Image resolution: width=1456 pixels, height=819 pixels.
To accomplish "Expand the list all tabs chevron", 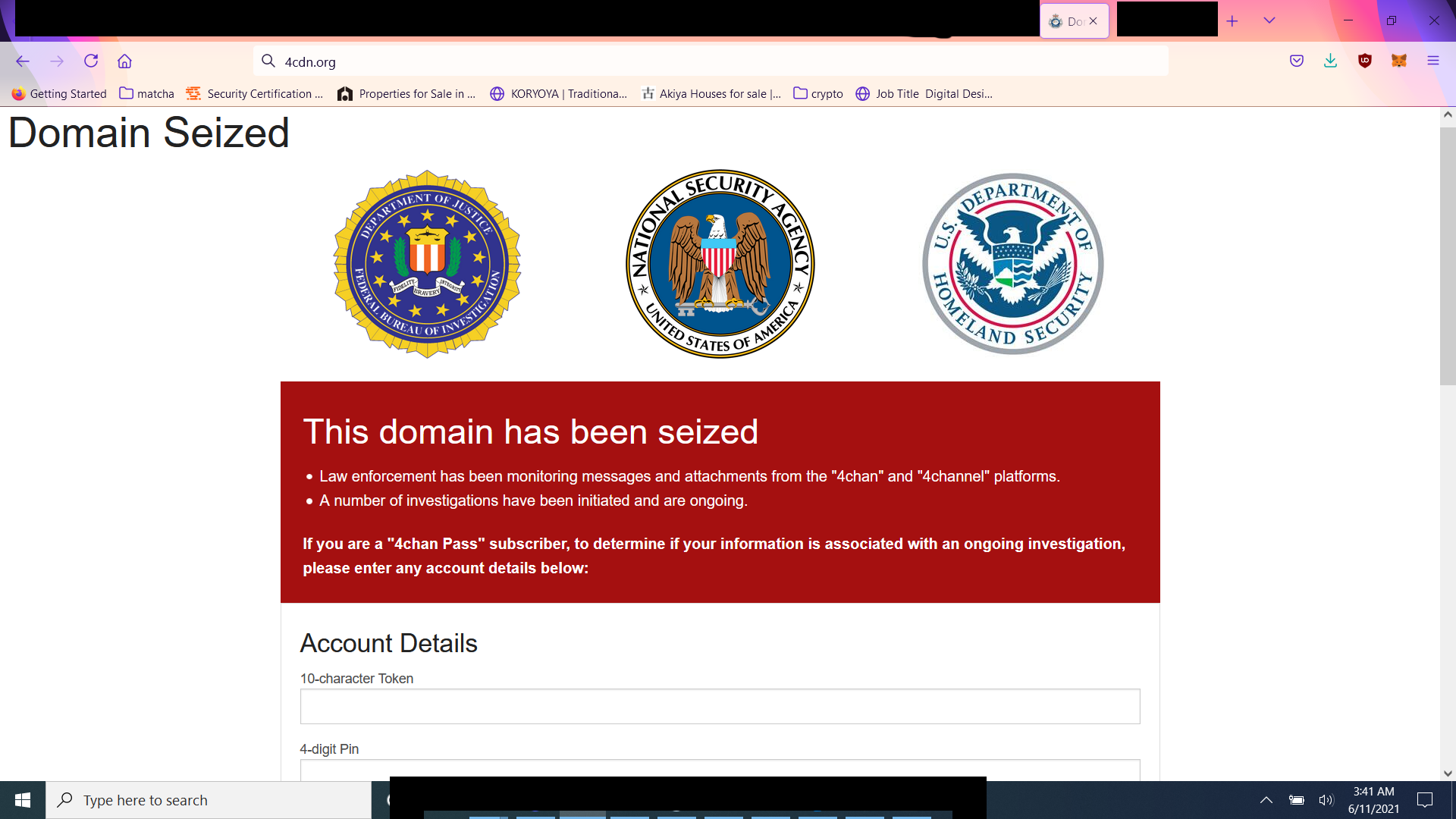I will 1269,20.
